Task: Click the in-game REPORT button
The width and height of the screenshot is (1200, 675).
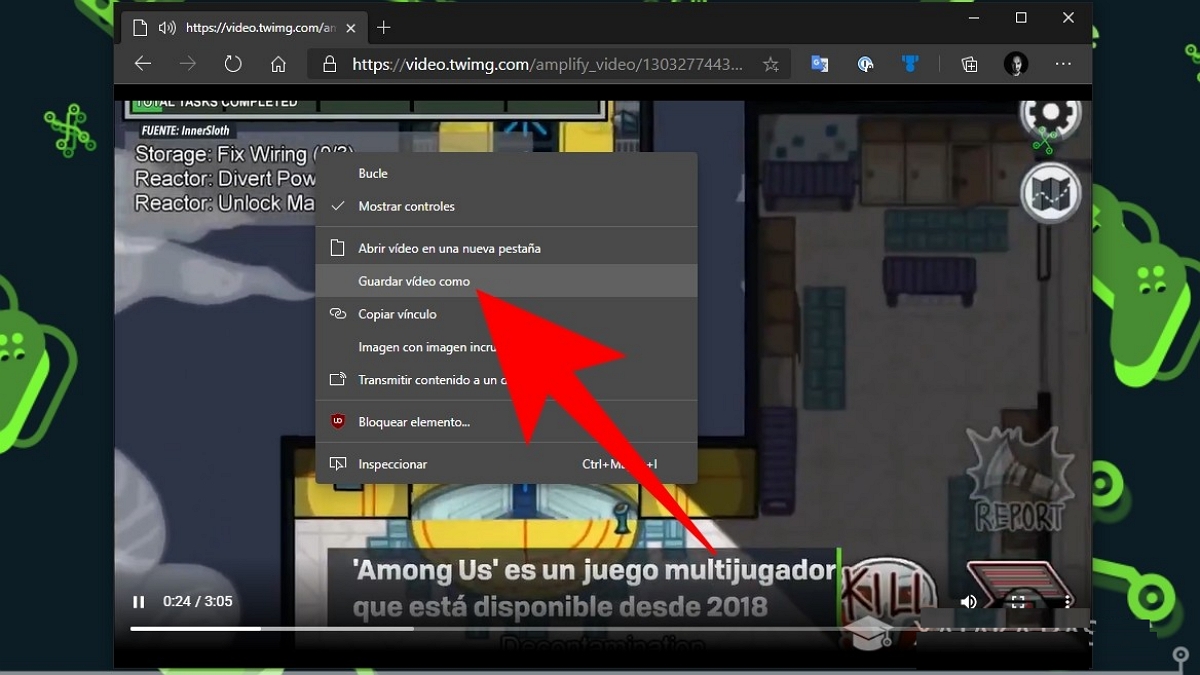Action: click(x=1019, y=482)
